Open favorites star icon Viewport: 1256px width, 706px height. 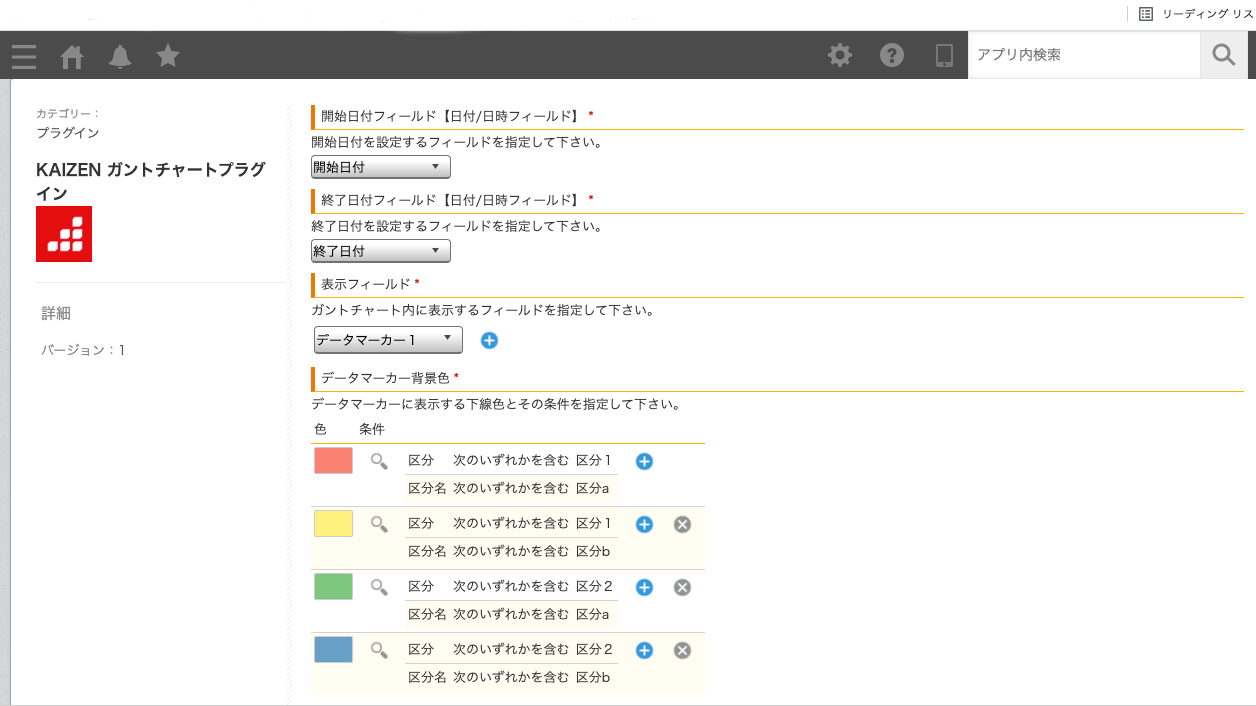[x=168, y=56]
